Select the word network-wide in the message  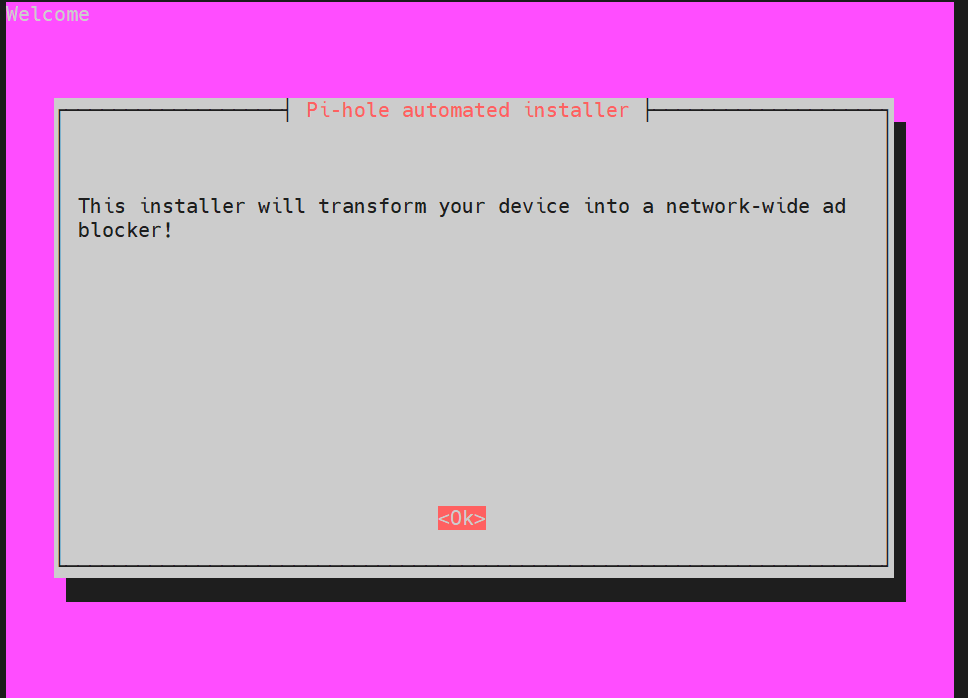click(738, 206)
